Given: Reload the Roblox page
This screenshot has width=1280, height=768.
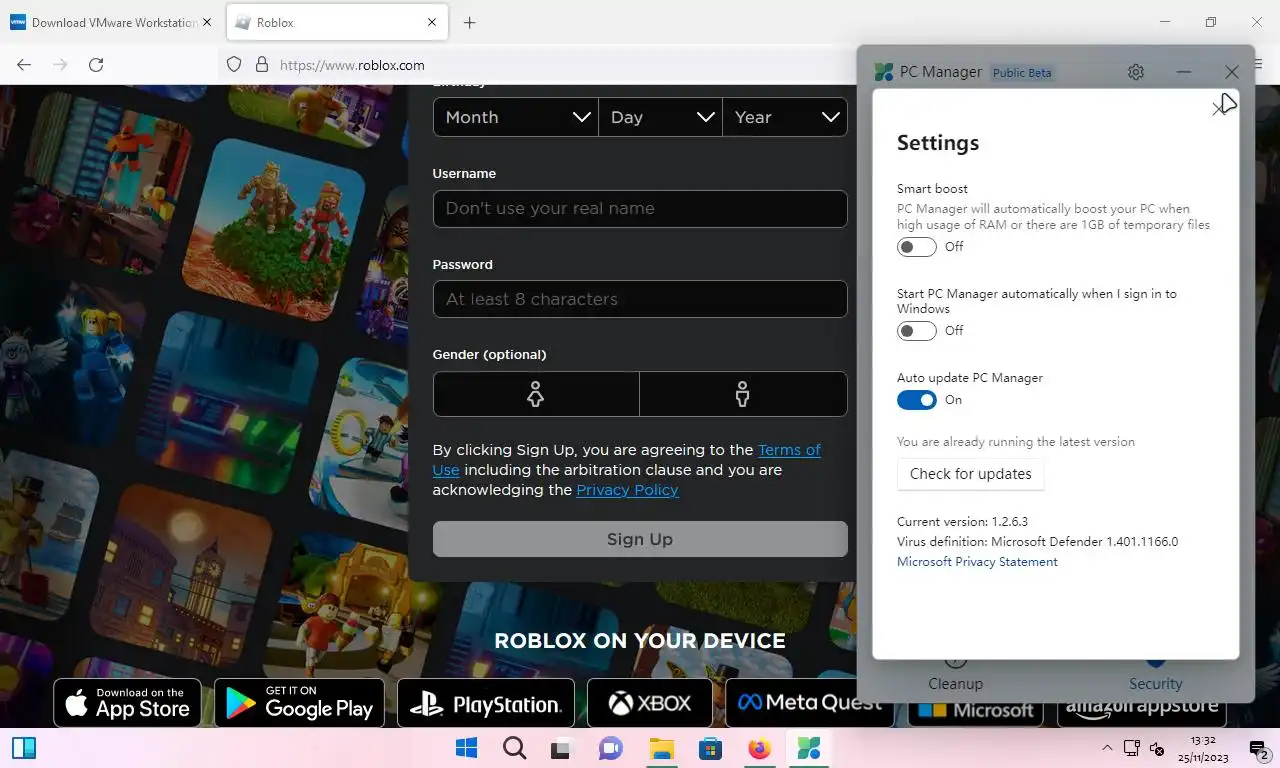Looking at the screenshot, I should pos(96,64).
